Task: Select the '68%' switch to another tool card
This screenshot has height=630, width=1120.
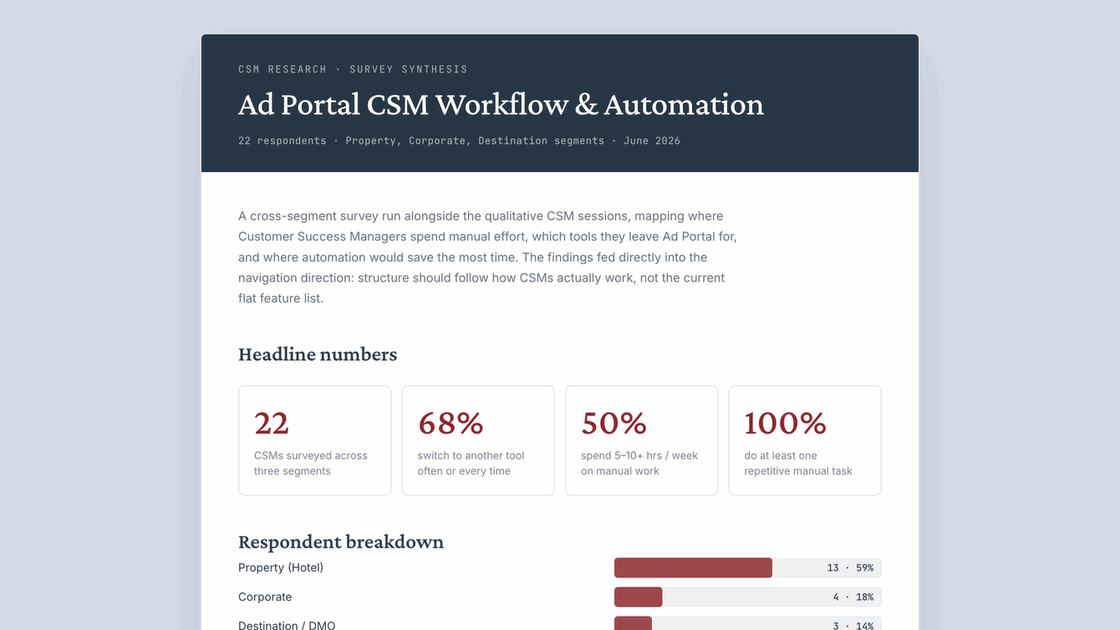Action: point(478,441)
